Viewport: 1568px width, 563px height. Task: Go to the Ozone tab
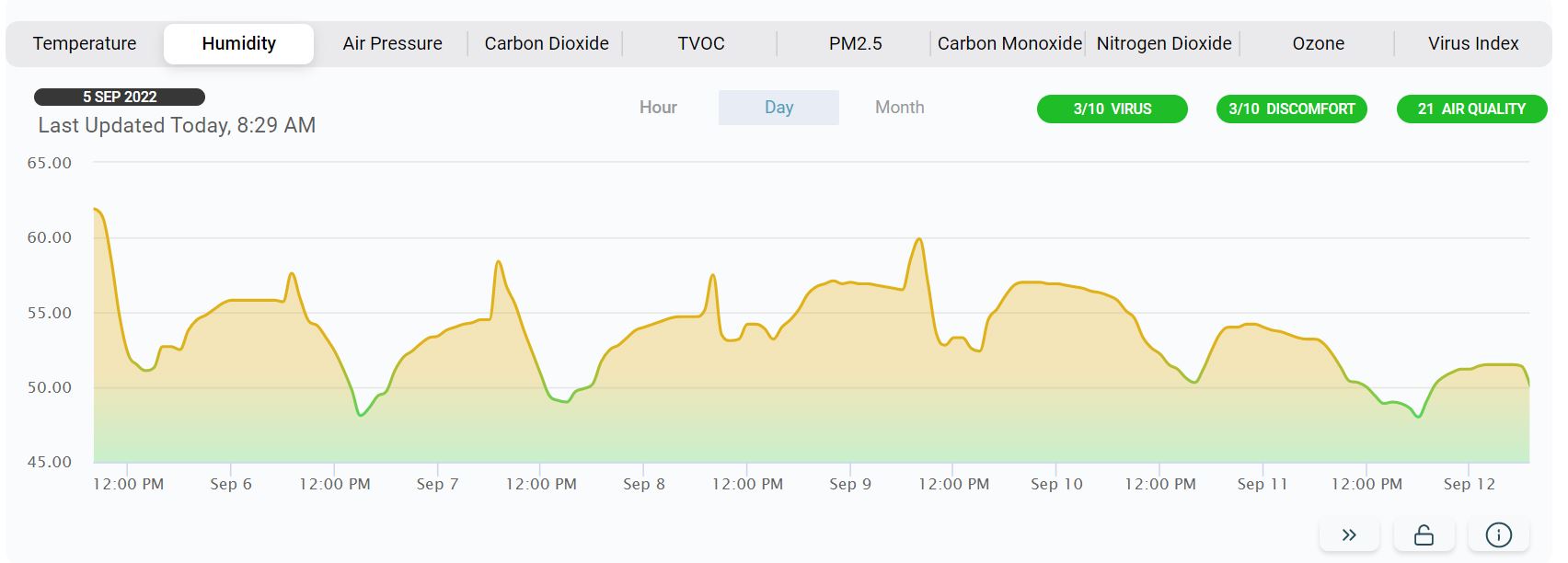pyautogui.click(x=1318, y=43)
